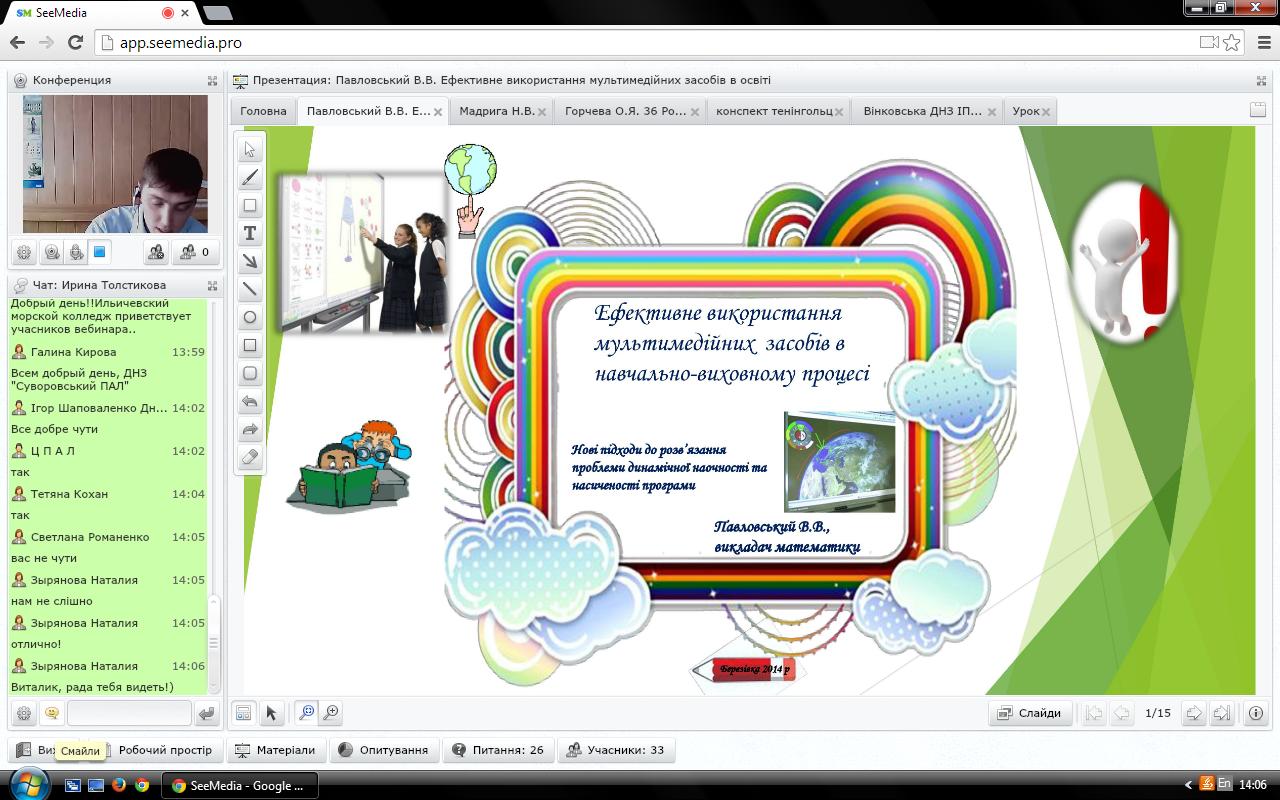The width and height of the screenshot is (1280, 800).
Task: Switch to the Головна tab
Action: (x=263, y=111)
